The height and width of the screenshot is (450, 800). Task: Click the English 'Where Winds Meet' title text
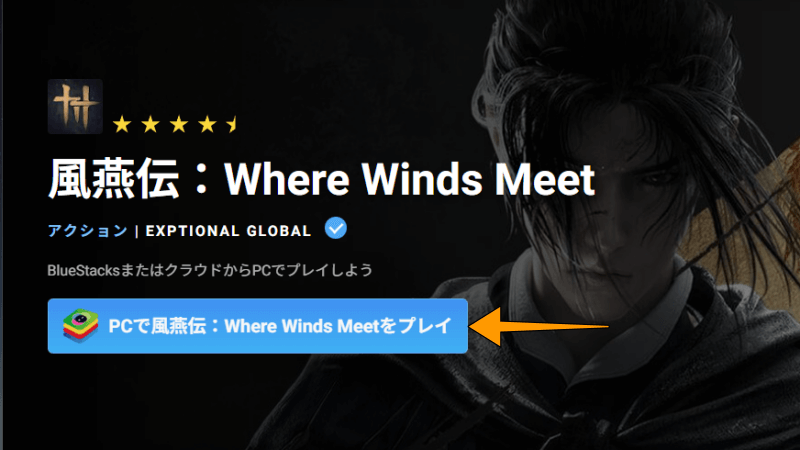(410, 180)
